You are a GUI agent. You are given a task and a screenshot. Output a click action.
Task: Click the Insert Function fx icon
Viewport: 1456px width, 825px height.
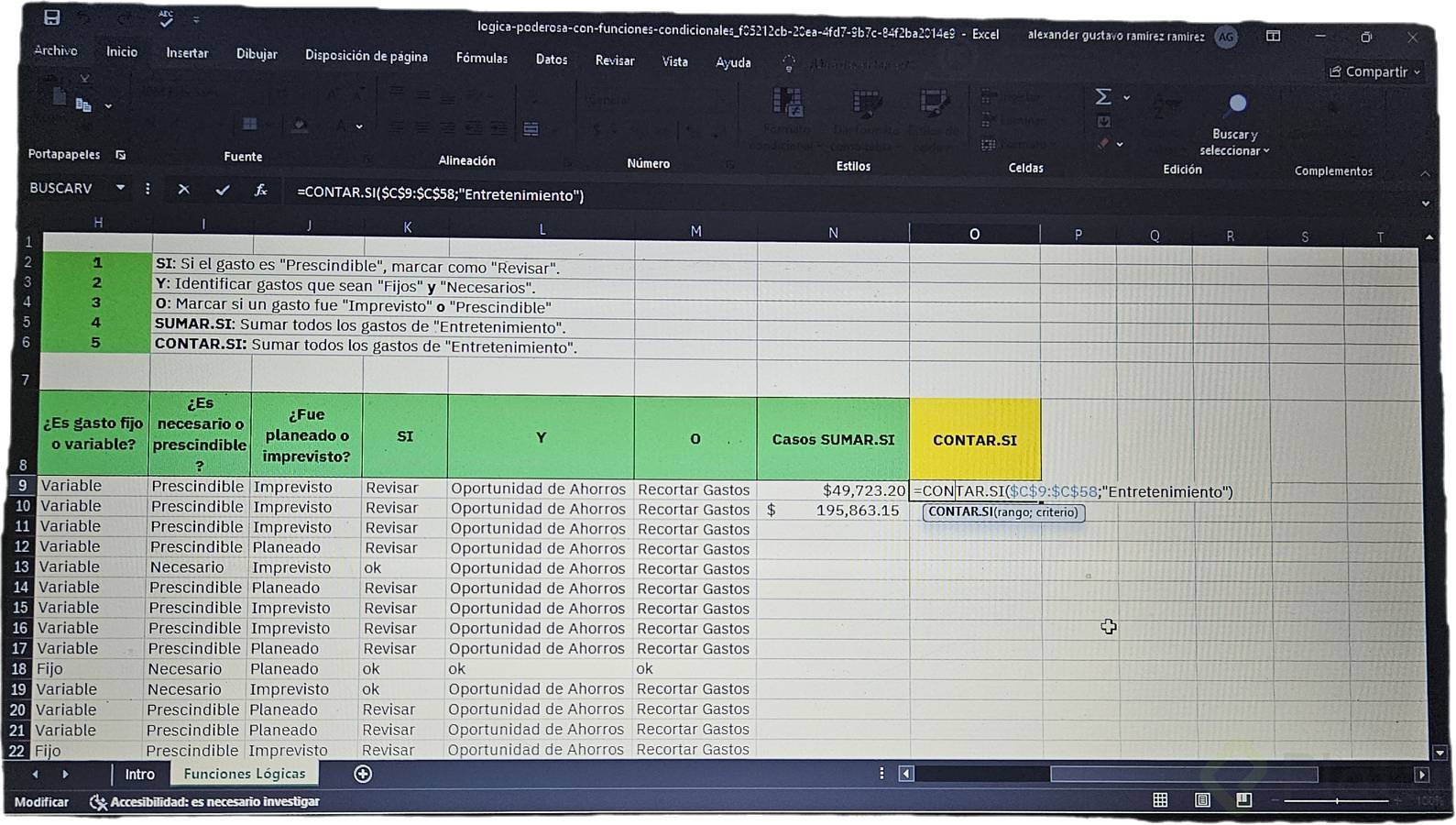coord(261,190)
